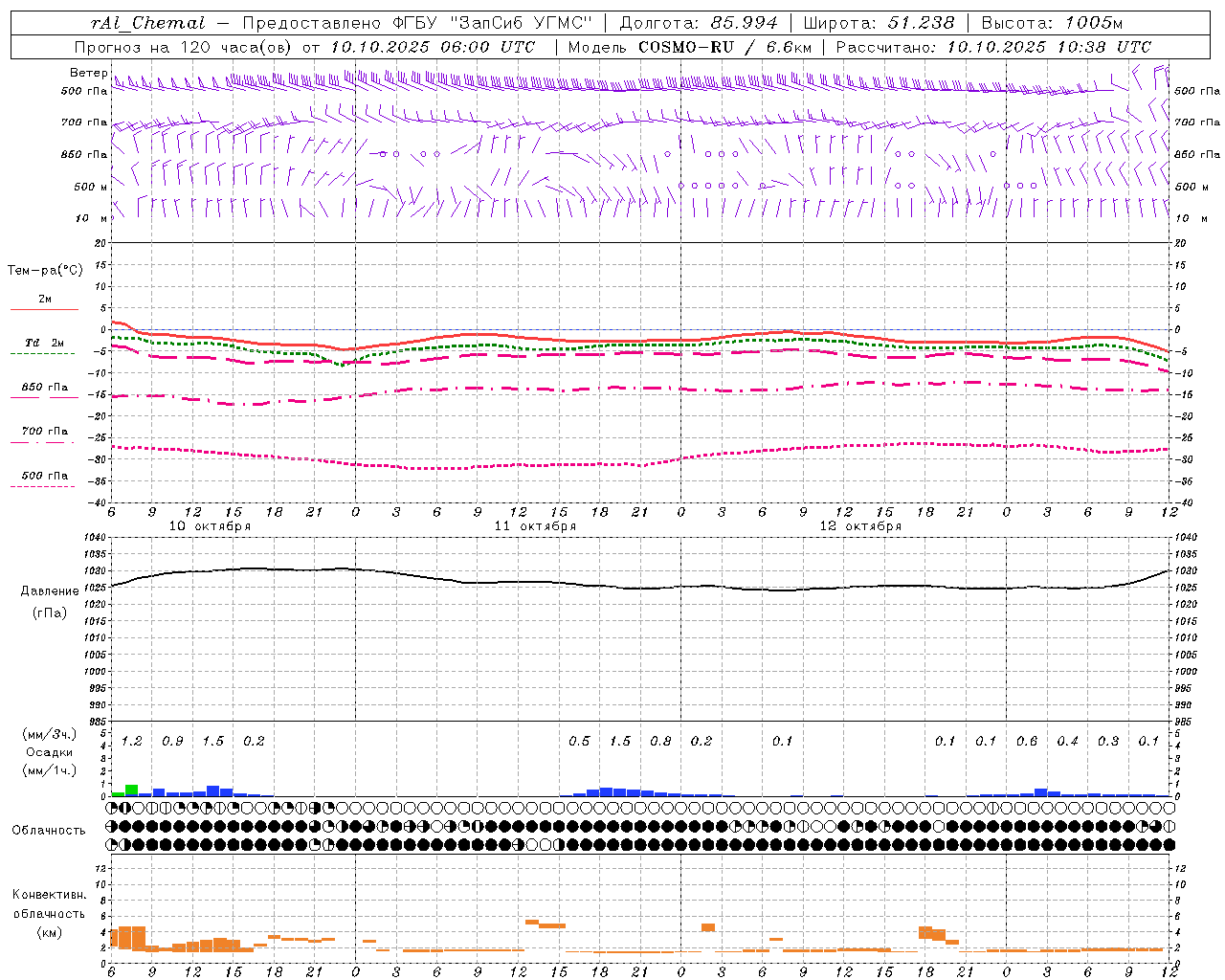Click the Конвективн. label
Viewport: 1225px width, 980px height.
(x=49, y=895)
